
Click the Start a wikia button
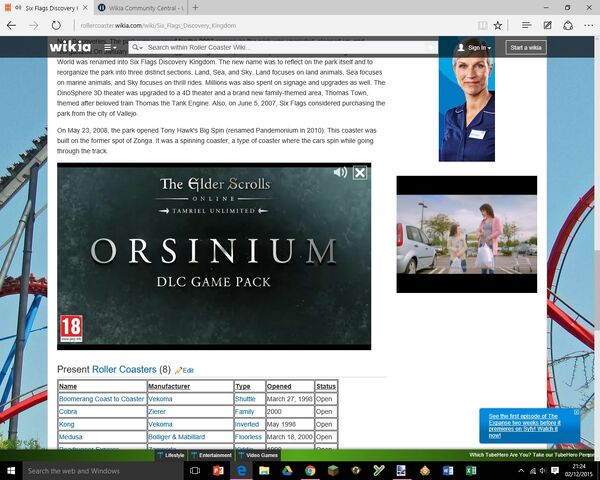coord(526,47)
